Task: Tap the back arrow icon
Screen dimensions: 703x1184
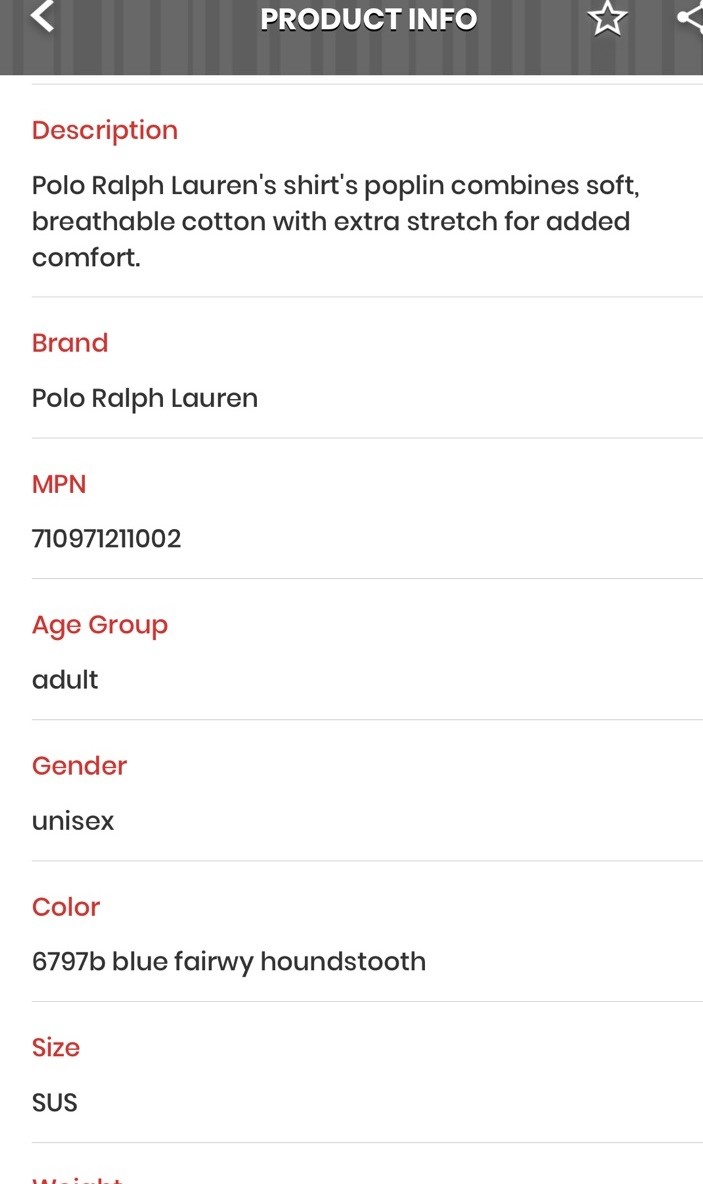Action: click(42, 17)
